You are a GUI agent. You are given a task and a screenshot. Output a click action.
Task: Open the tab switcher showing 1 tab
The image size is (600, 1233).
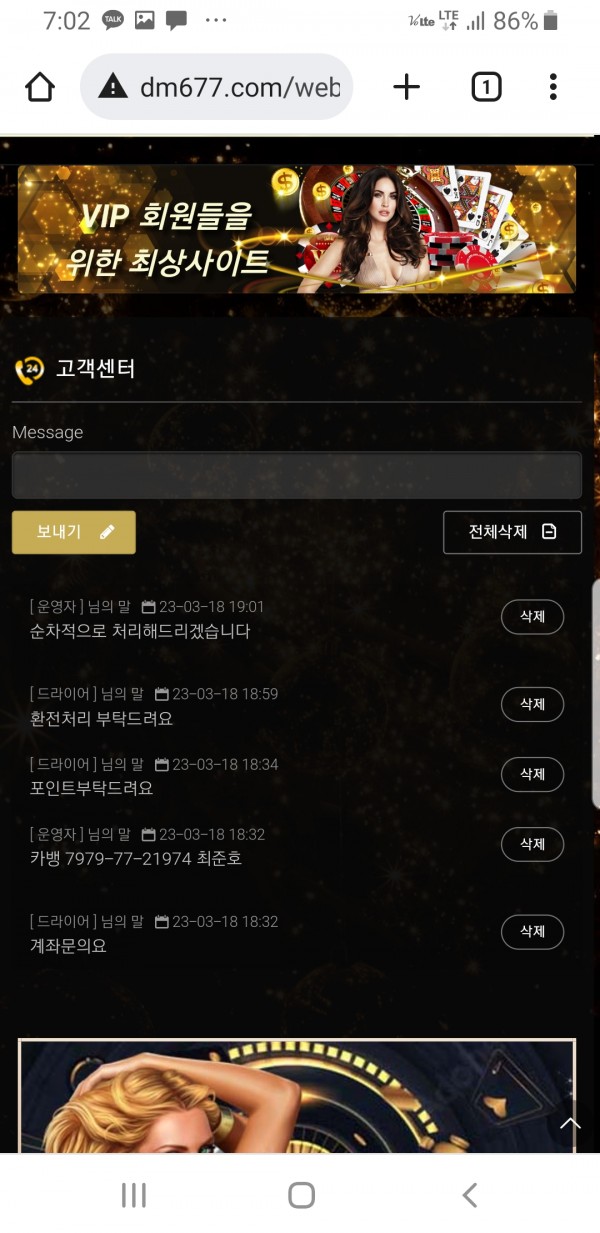pyautogui.click(x=485, y=88)
